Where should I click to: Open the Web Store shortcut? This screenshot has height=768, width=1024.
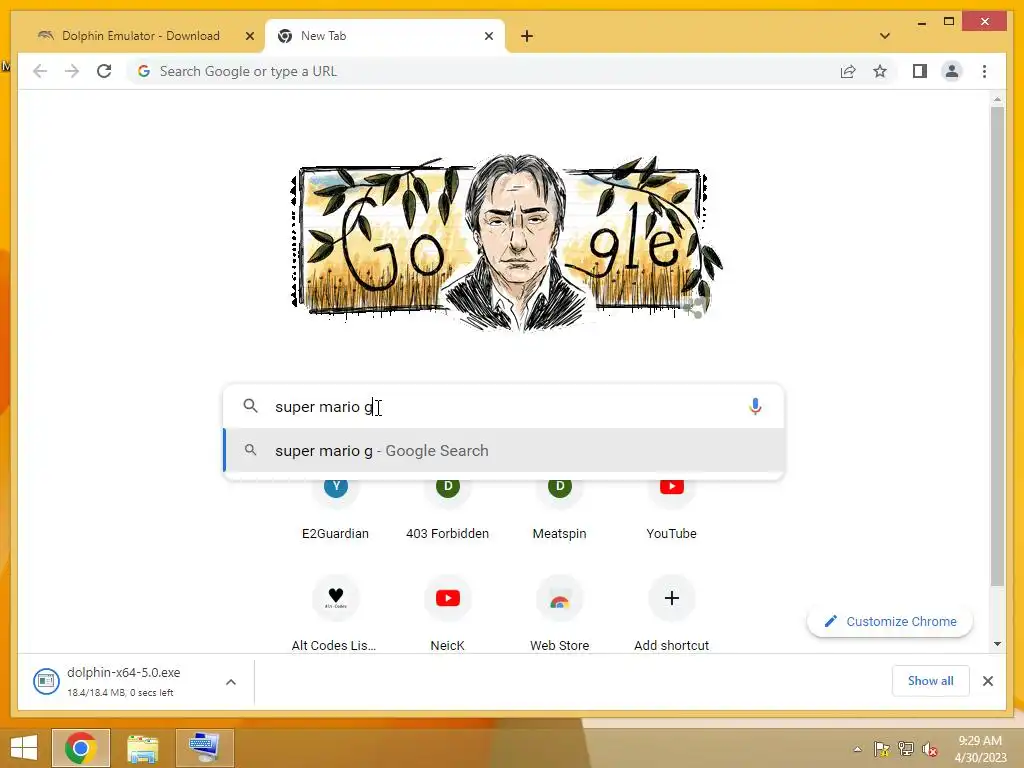[x=560, y=614]
